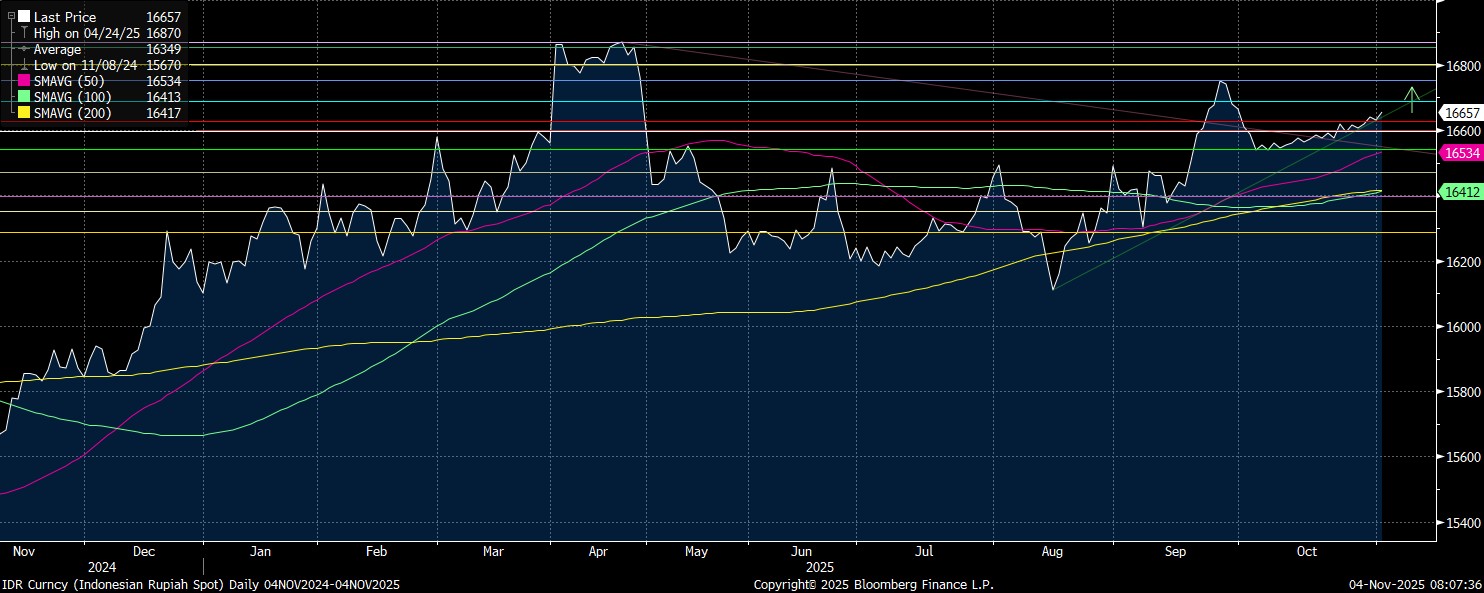Click the High marker icon in legend

coord(23,33)
